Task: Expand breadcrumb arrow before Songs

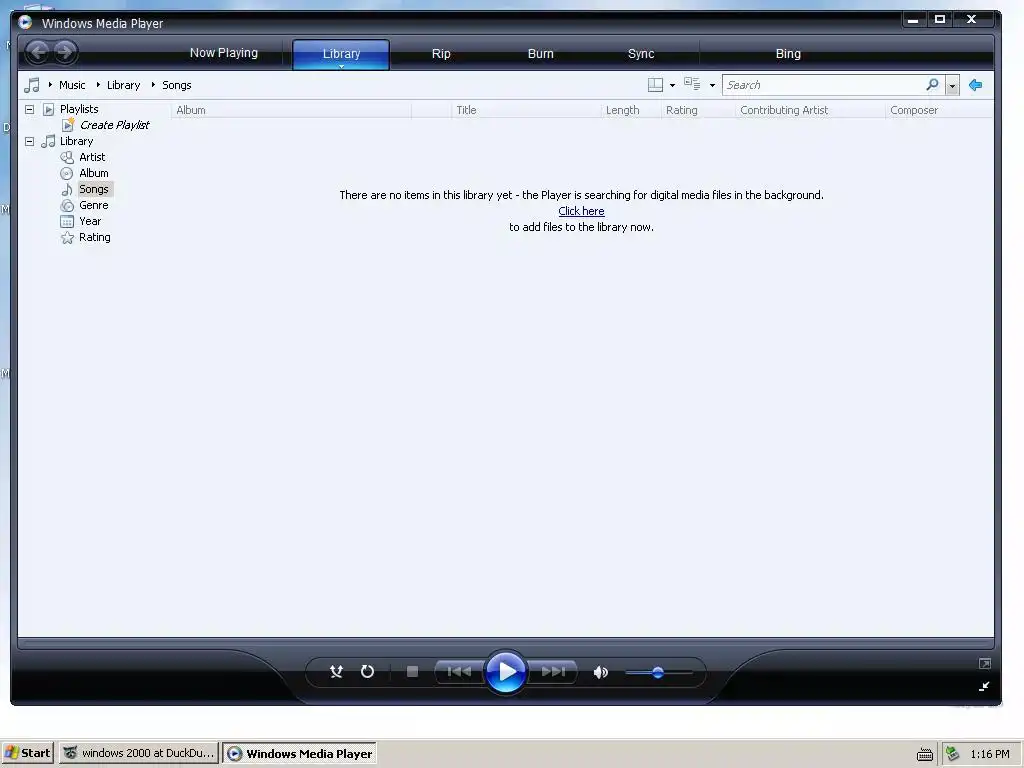Action: click(x=153, y=85)
